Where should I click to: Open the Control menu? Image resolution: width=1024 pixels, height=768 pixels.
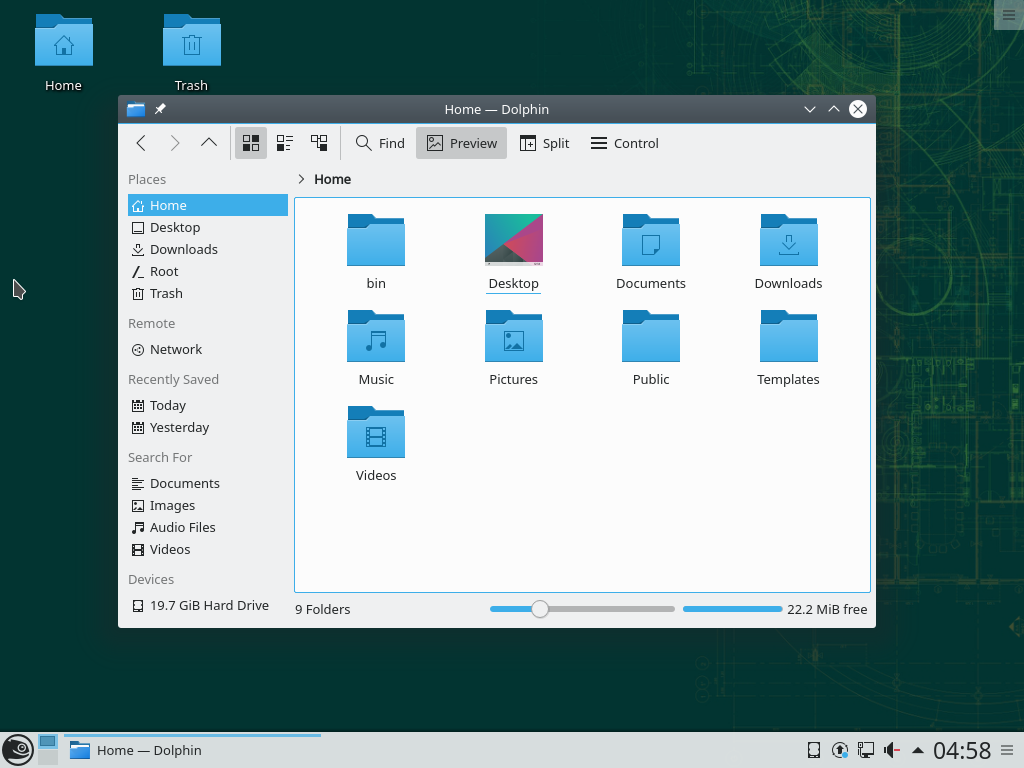click(x=625, y=143)
